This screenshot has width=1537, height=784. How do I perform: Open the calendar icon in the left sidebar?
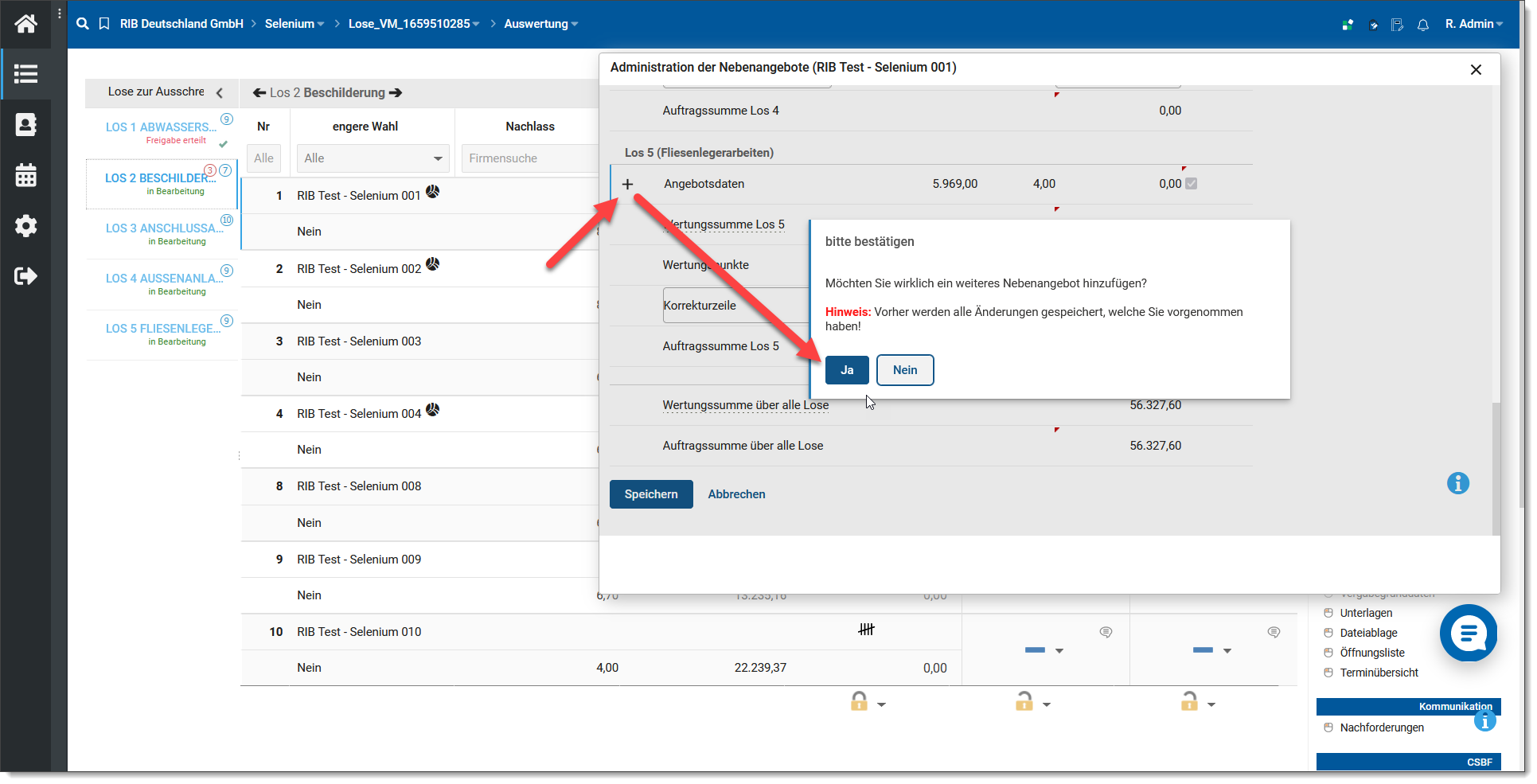pos(25,175)
